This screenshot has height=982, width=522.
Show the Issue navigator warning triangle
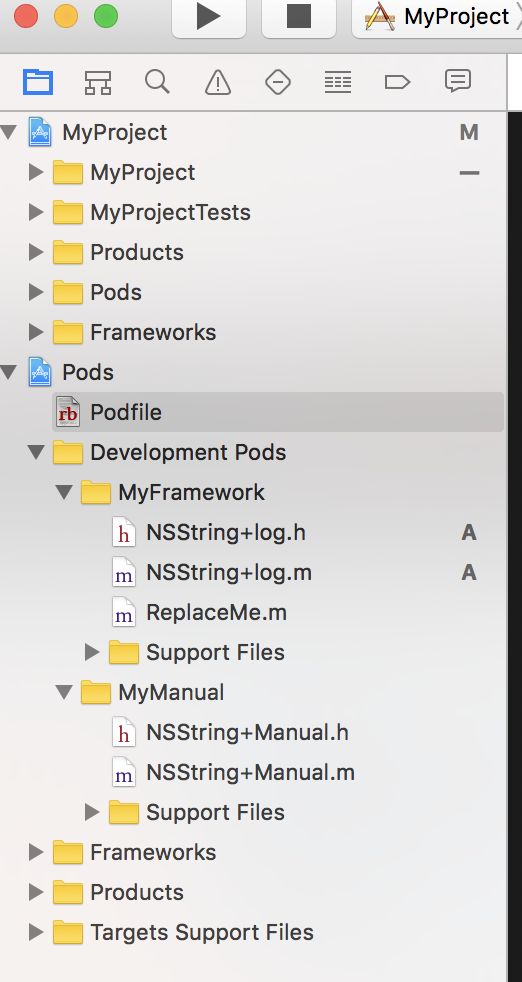coord(217,82)
